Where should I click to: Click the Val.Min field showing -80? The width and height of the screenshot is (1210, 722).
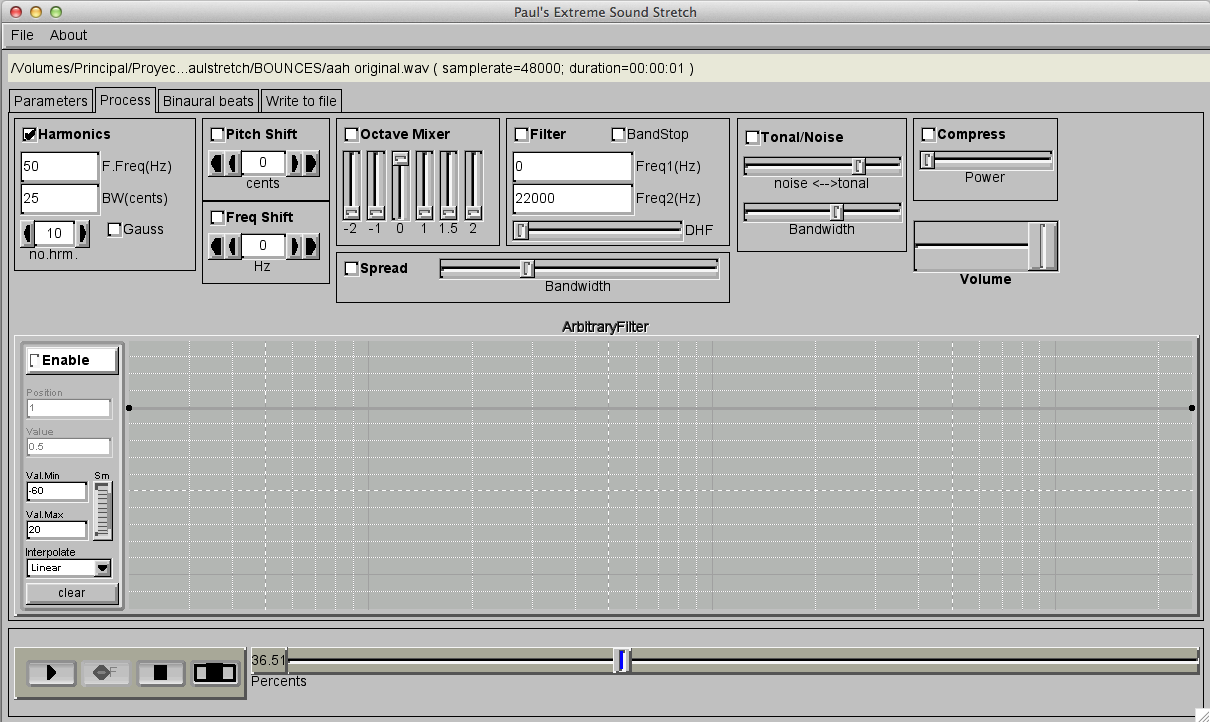coord(57,491)
